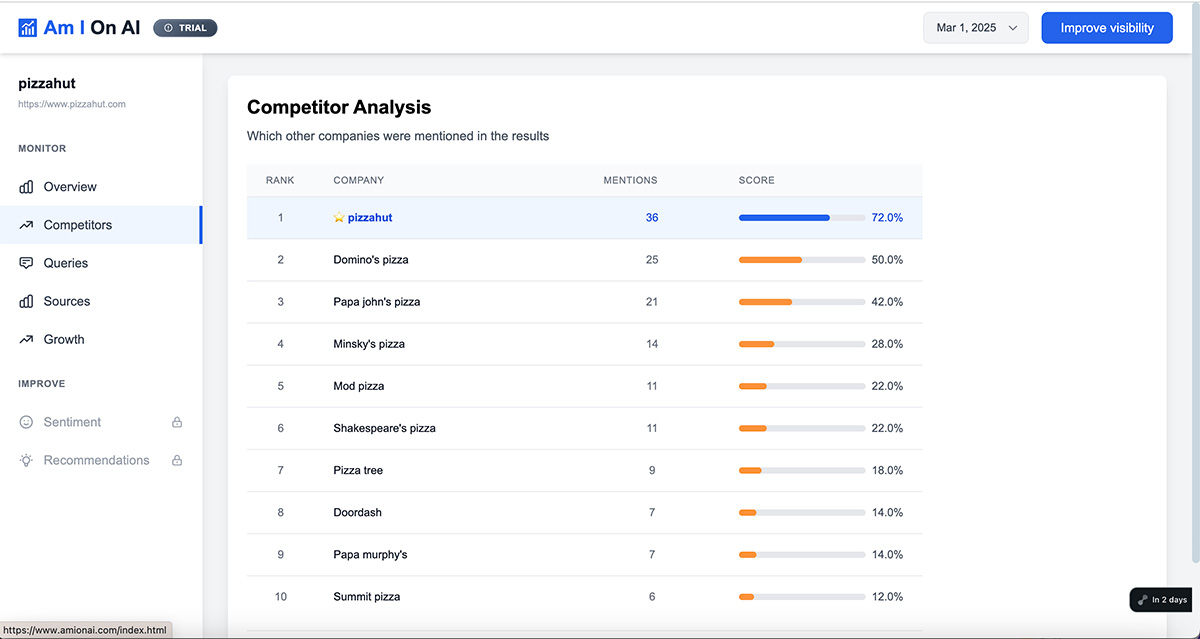Click the Recommendations lightbulb icon
The width and height of the screenshot is (1200, 639).
(26, 460)
